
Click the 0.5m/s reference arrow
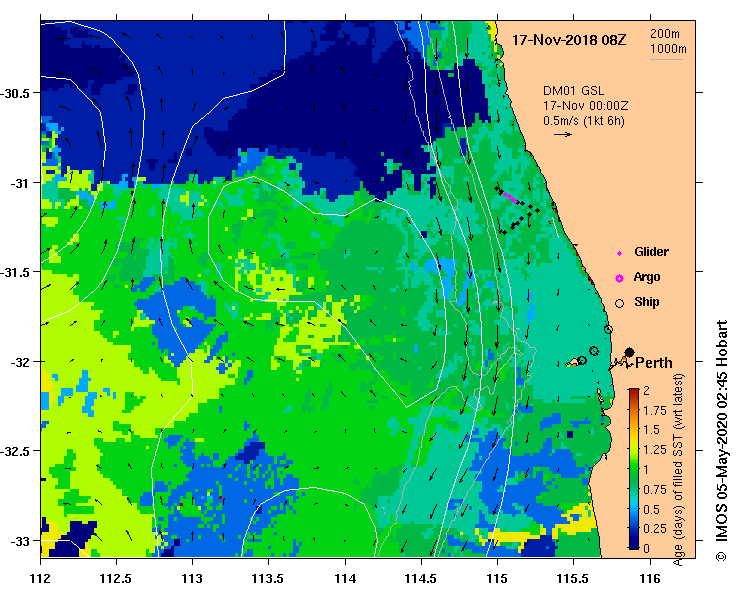tap(563, 134)
